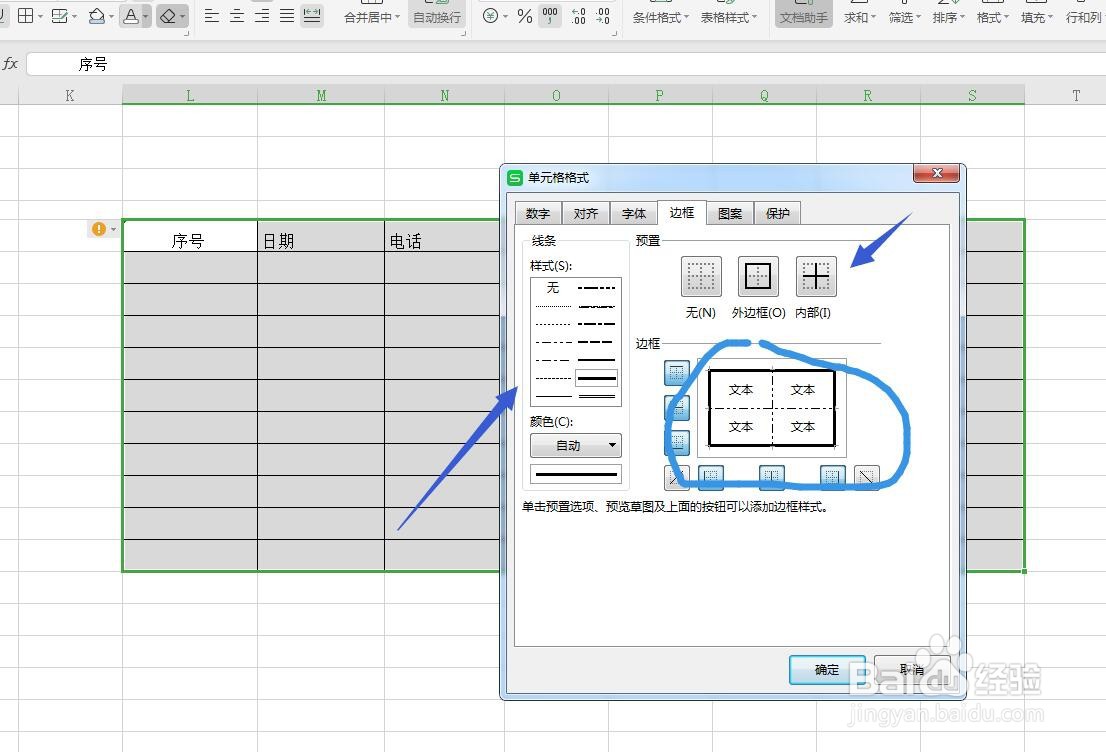Screen dimensions: 1106x752
Task: Click the increase decimal places icon
Action: pyautogui.click(x=578, y=17)
